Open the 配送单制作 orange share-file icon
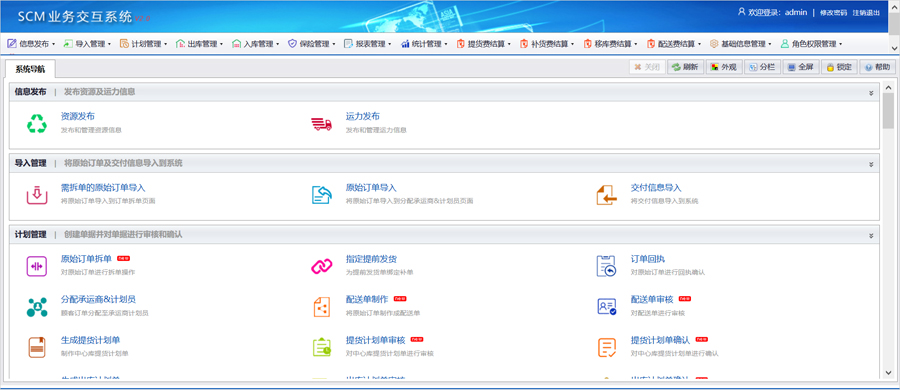 (x=321, y=307)
